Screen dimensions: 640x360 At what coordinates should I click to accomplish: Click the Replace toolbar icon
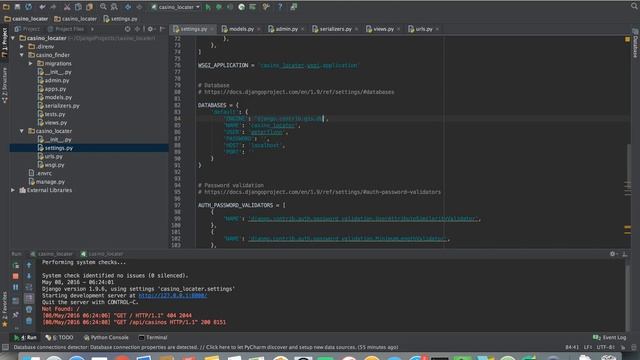point(114,7)
